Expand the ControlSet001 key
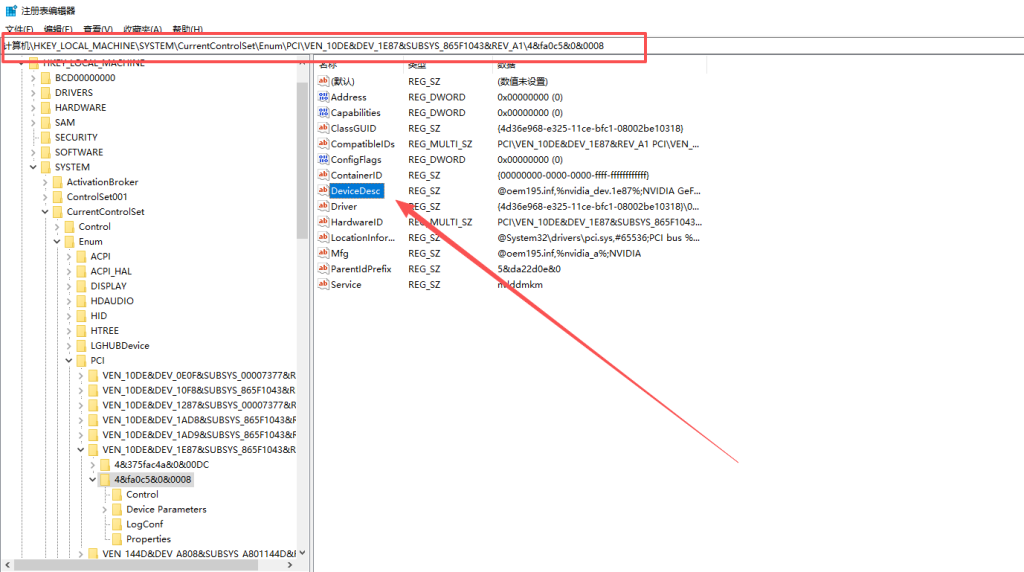 point(45,197)
